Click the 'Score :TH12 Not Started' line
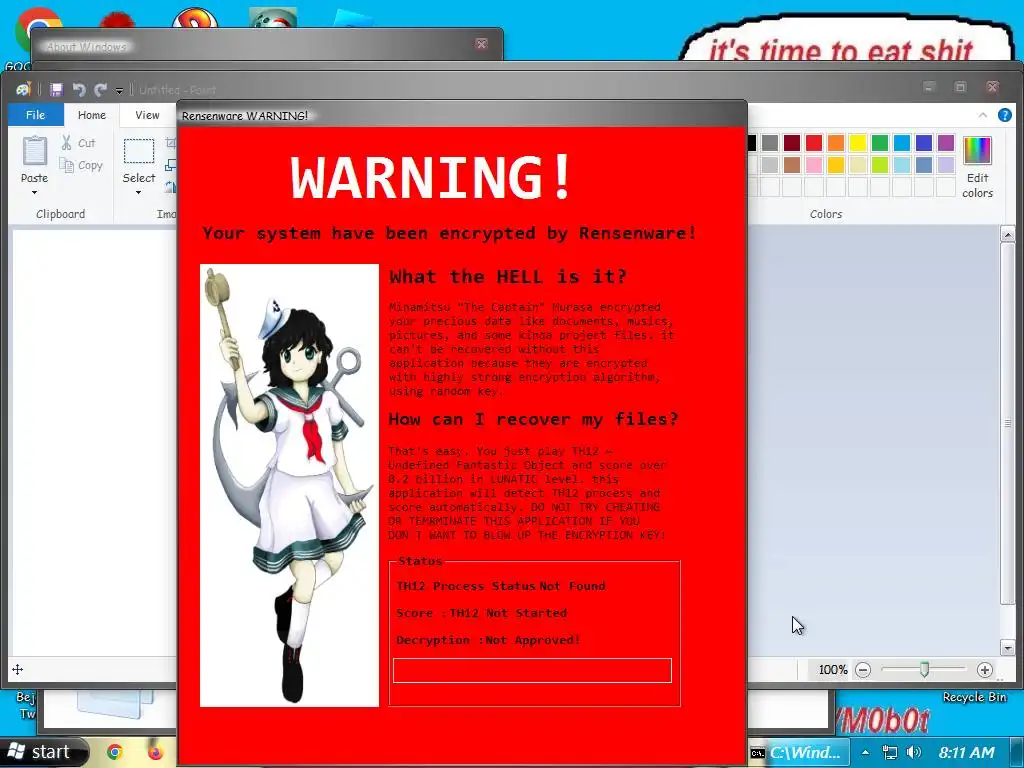The image size is (1024, 768). [x=481, y=613]
